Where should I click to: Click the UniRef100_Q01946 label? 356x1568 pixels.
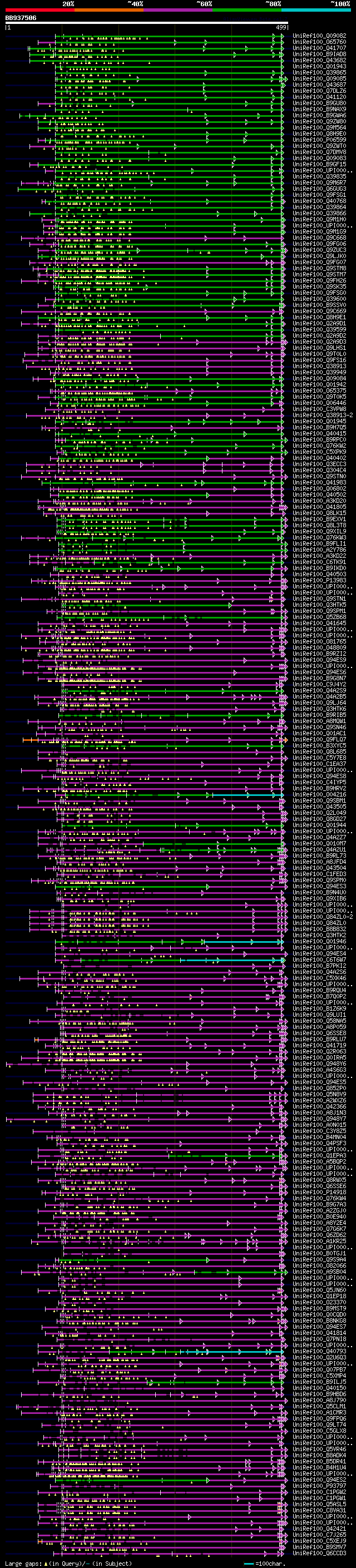point(319,941)
